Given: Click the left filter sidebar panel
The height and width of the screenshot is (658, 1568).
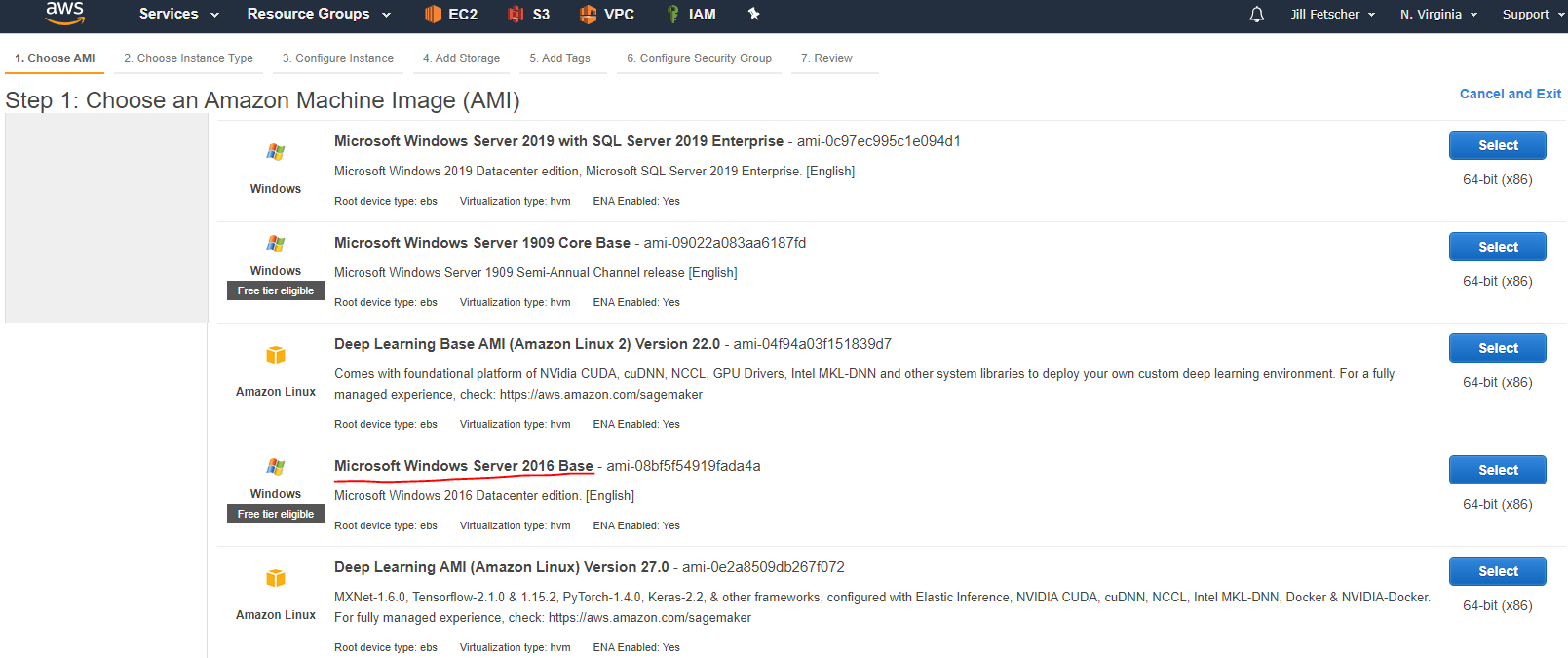Looking at the screenshot, I should tap(106, 217).
